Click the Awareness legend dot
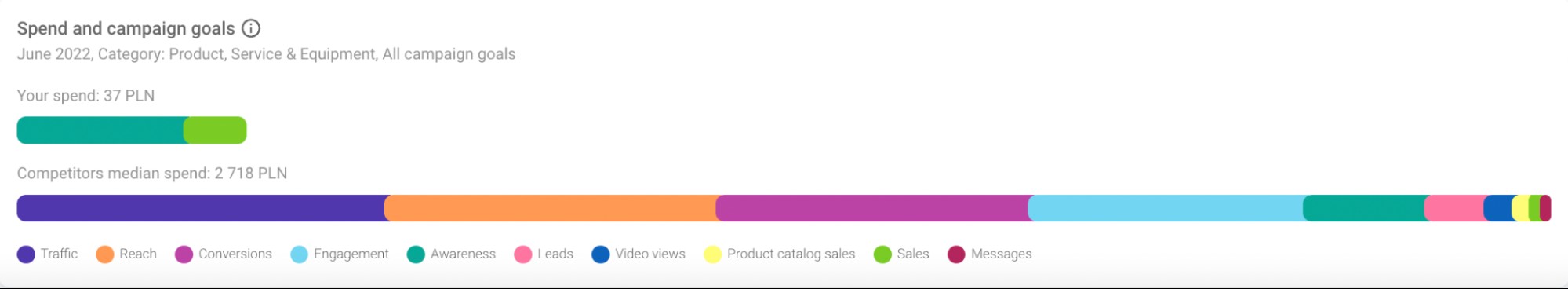The height and width of the screenshot is (289, 1568). 416,254
